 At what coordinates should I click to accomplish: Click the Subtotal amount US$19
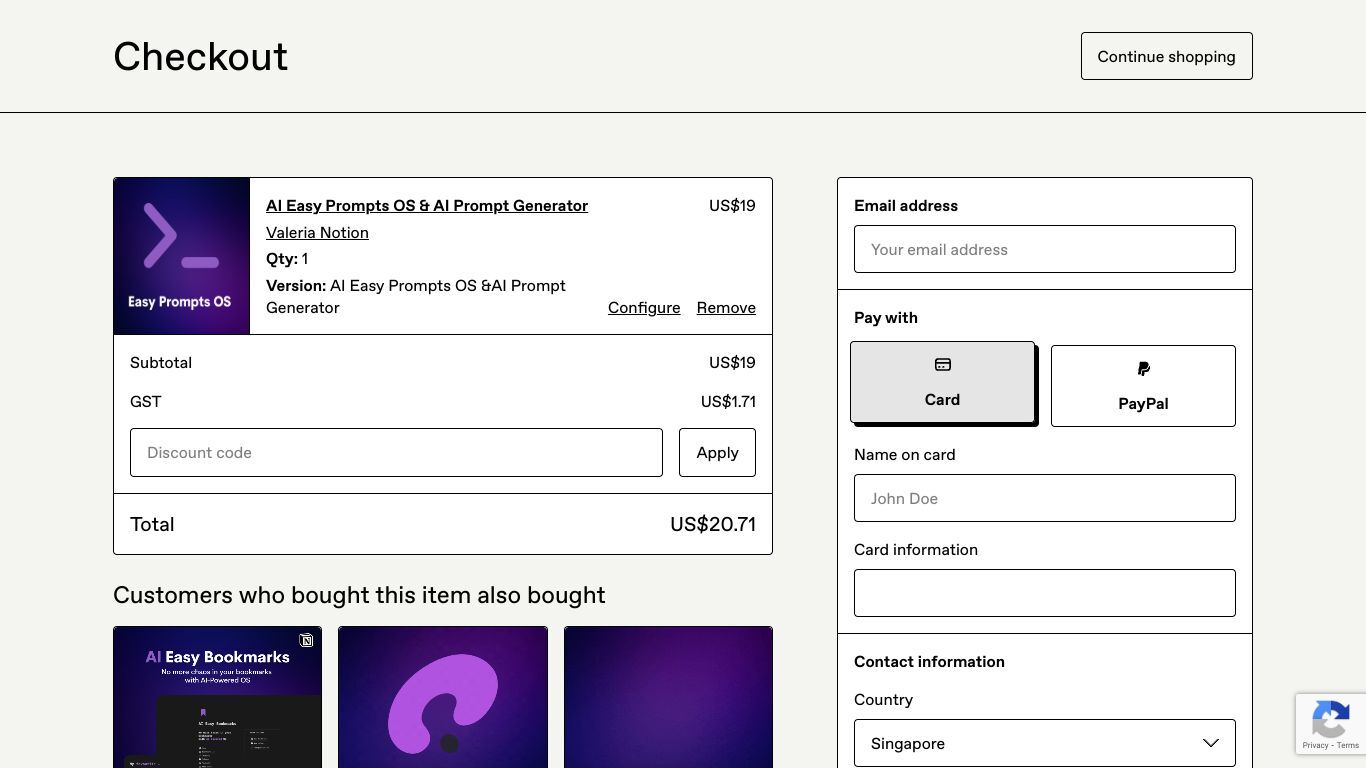pyautogui.click(x=732, y=362)
